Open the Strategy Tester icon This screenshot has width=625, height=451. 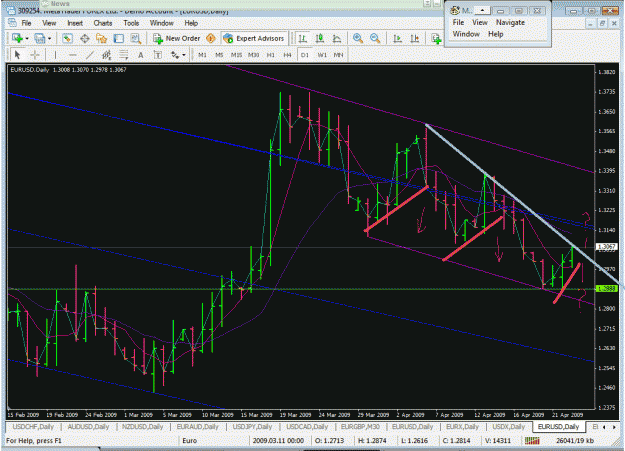(x=136, y=38)
